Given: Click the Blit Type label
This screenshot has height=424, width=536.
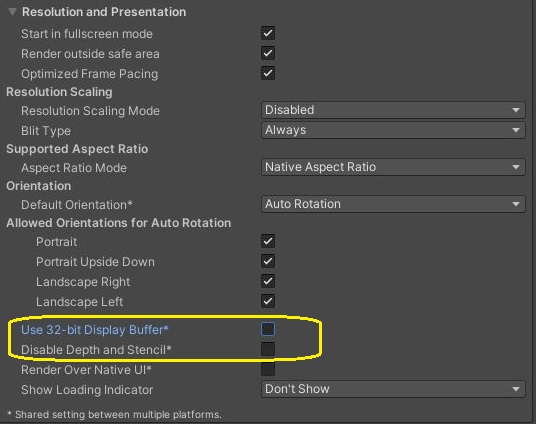Looking at the screenshot, I should (46, 131).
